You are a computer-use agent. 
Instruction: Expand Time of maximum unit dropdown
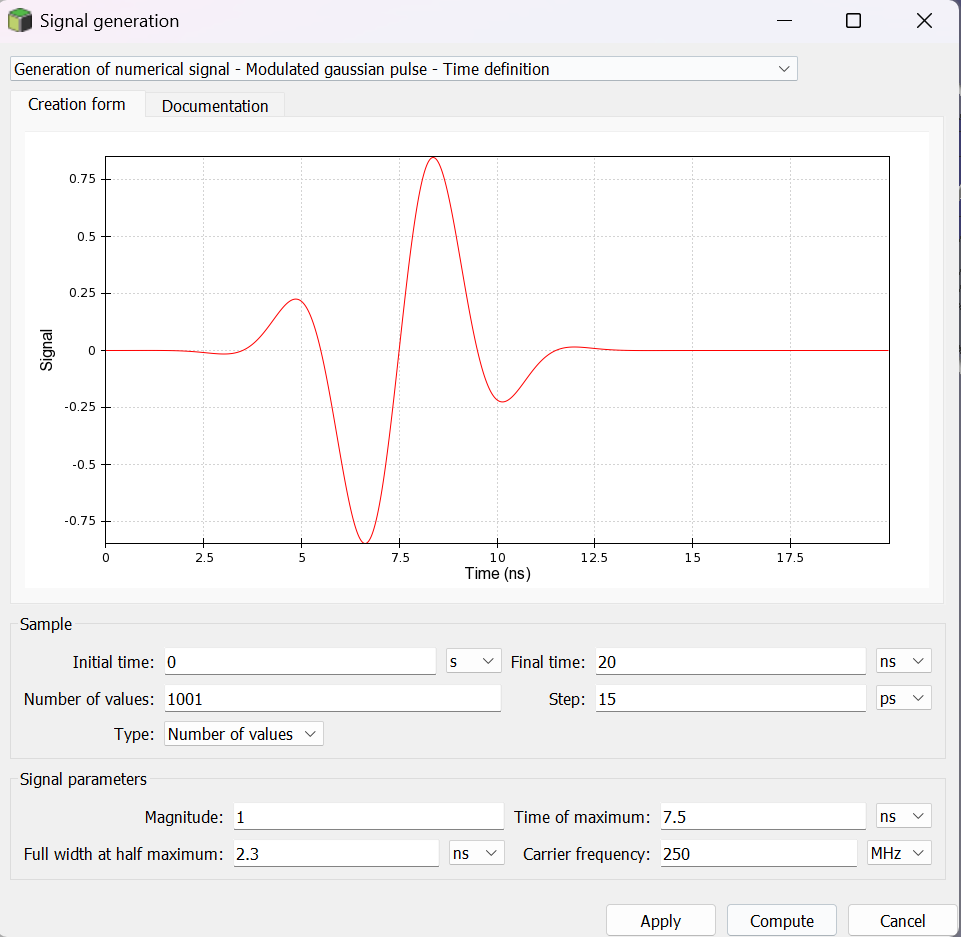click(x=903, y=817)
